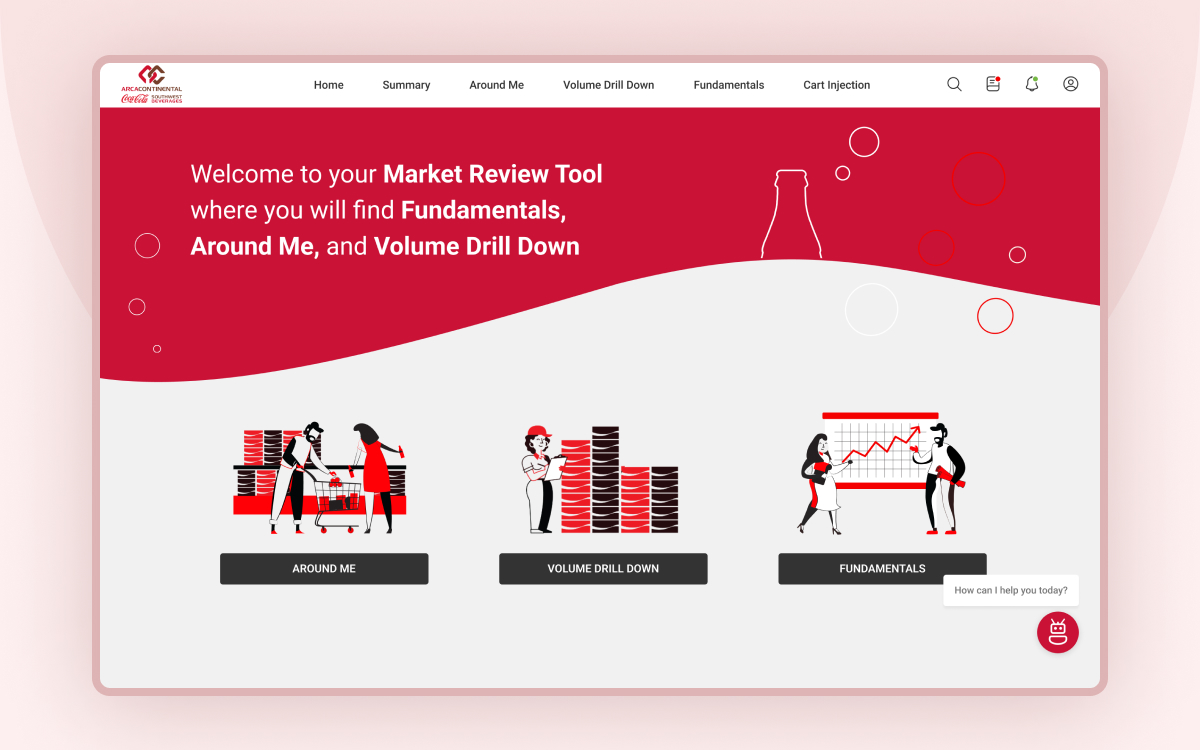Select Around Me in navigation bar
The width and height of the screenshot is (1200, 750).
pyautogui.click(x=496, y=85)
